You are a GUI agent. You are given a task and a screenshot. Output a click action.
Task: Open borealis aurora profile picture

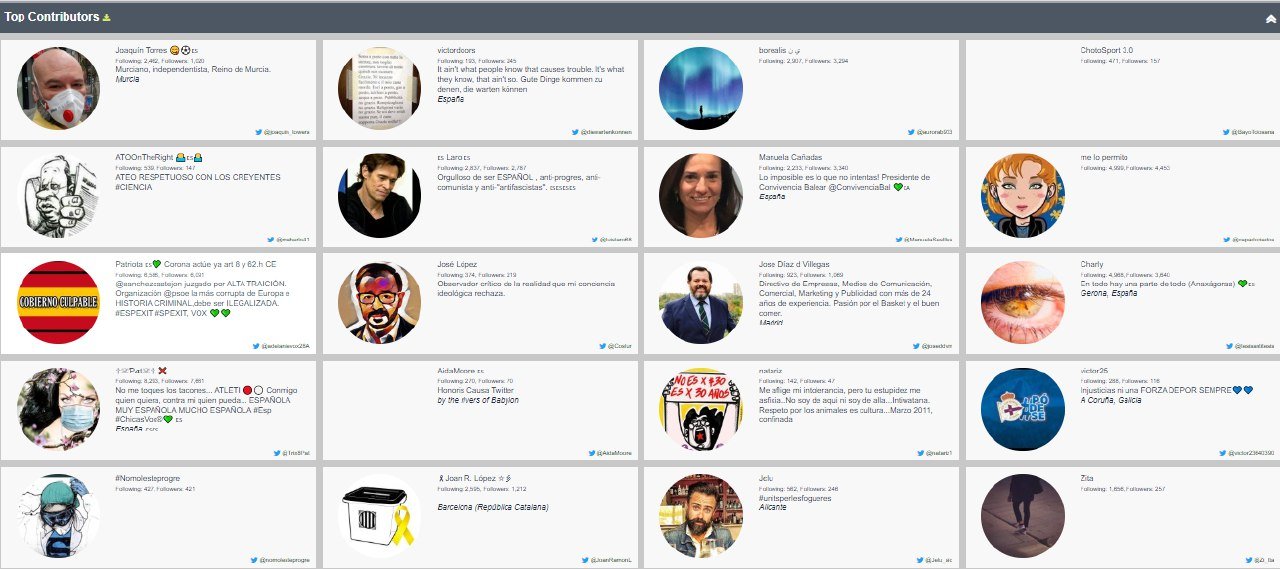click(x=702, y=88)
